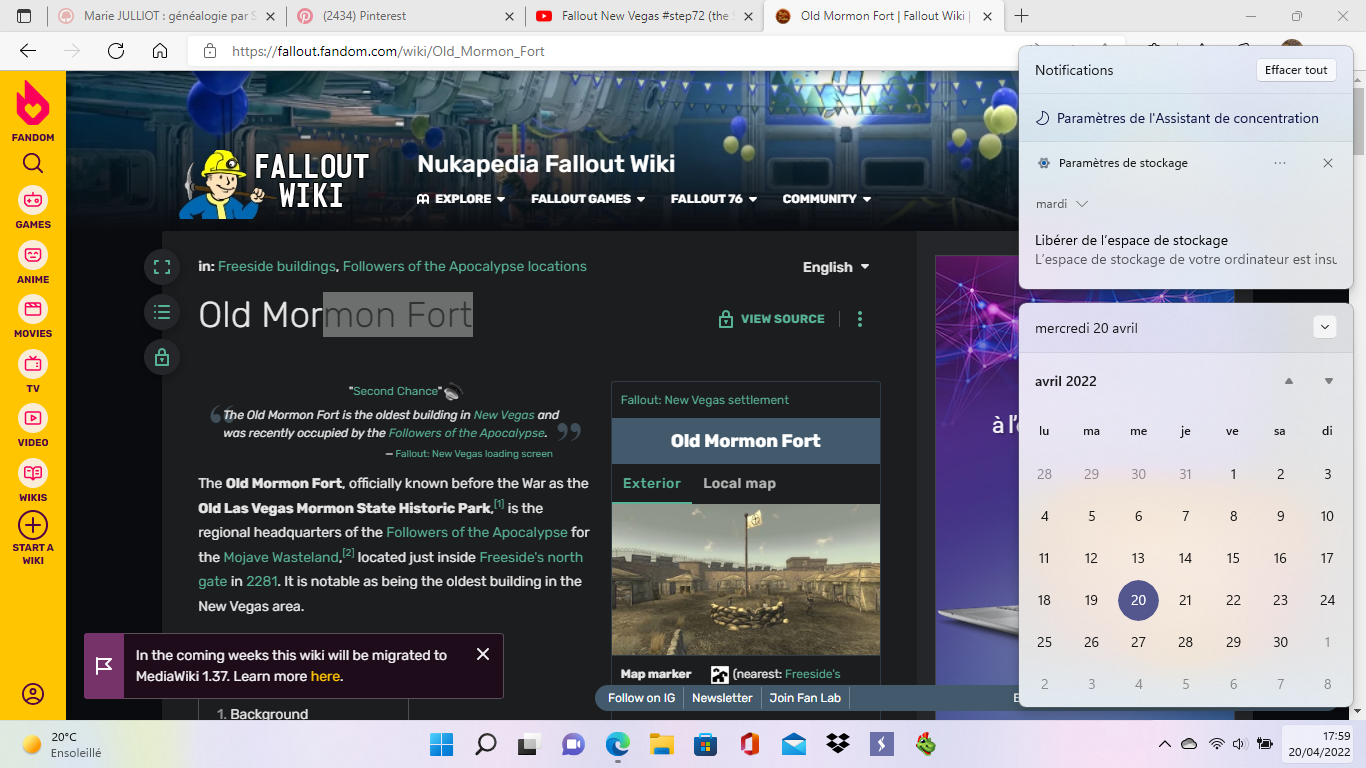Open the Video section in the sidebar

(33, 427)
